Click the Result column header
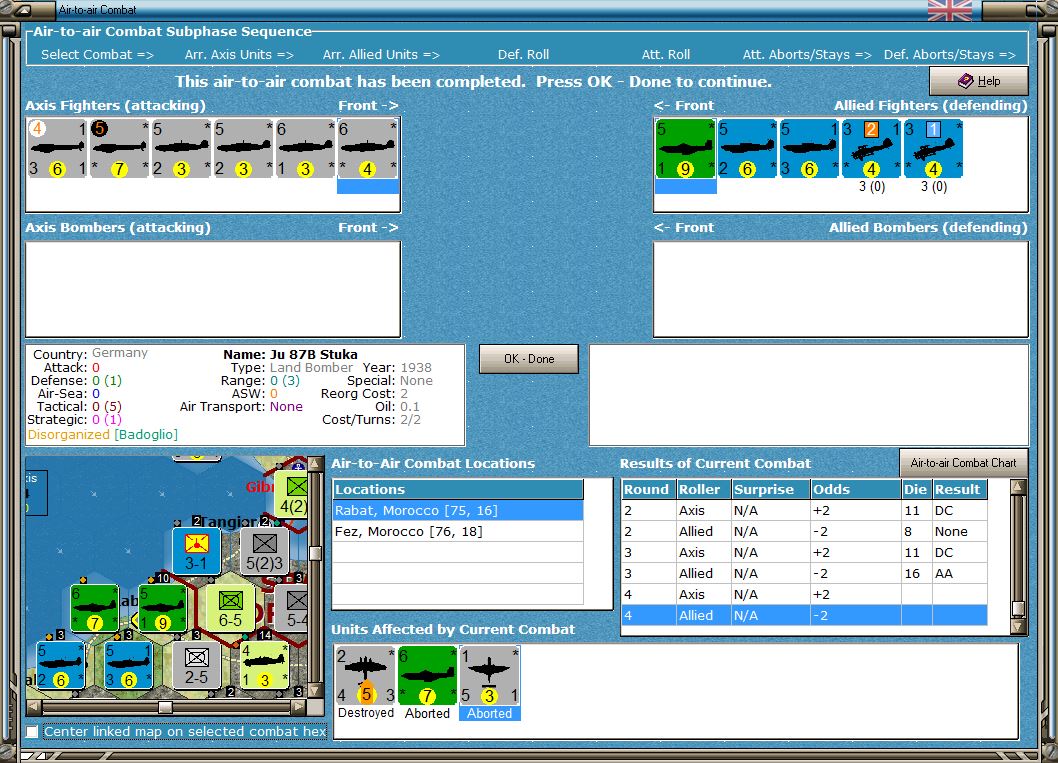The height and width of the screenshot is (763, 1058). pos(959,489)
